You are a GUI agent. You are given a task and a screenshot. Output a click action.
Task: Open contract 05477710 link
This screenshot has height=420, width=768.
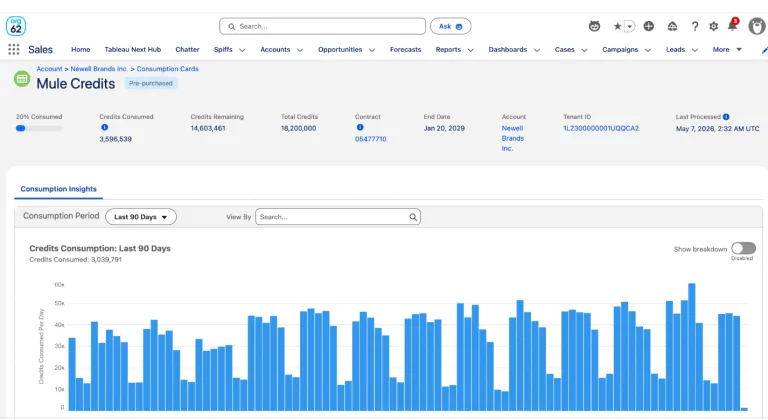tap(371, 139)
